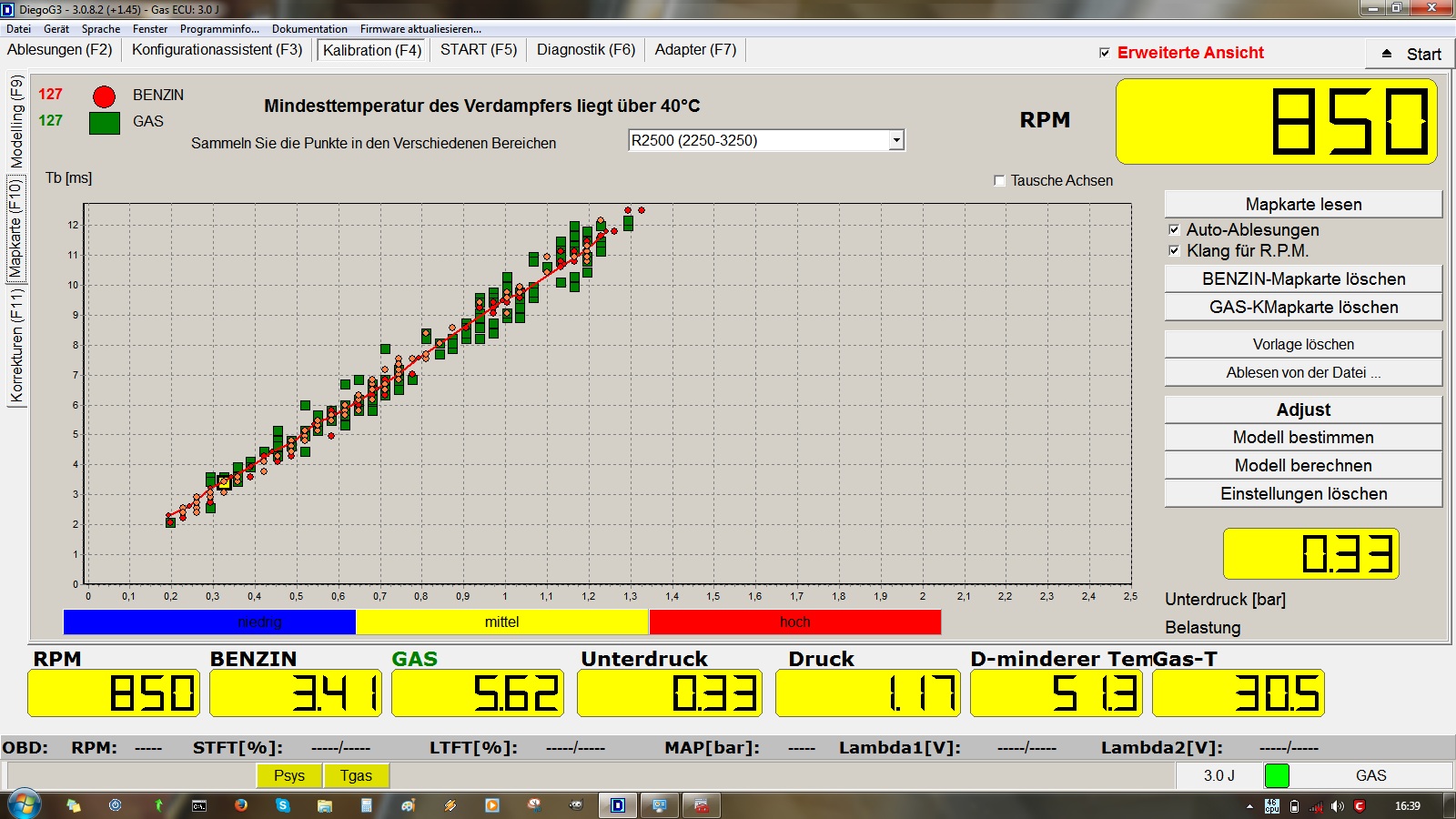The width and height of the screenshot is (1456, 819).
Task: Click the blue niedrig load bar
Action: [209, 622]
